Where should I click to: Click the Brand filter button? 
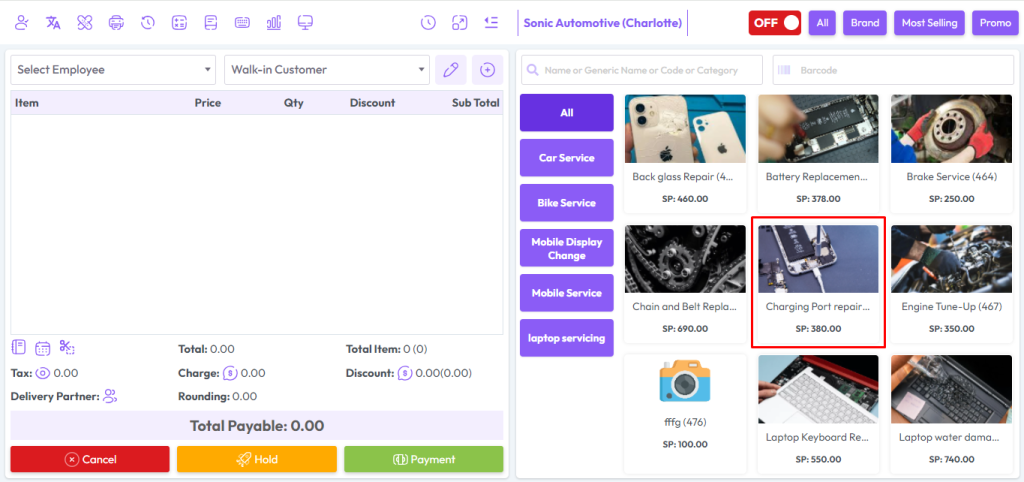coord(865,23)
